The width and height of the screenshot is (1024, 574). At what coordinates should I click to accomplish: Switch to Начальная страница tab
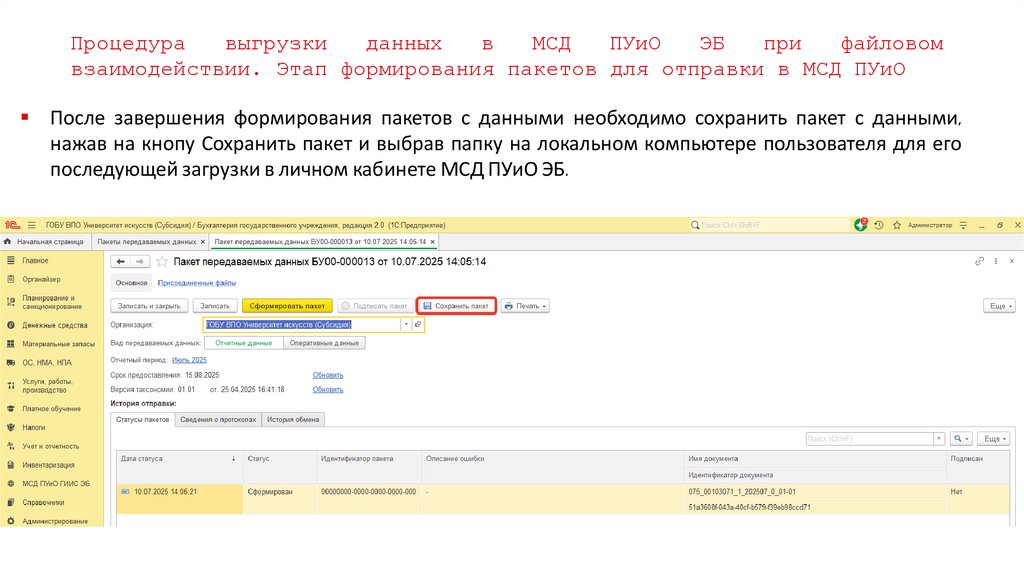pyautogui.click(x=45, y=242)
